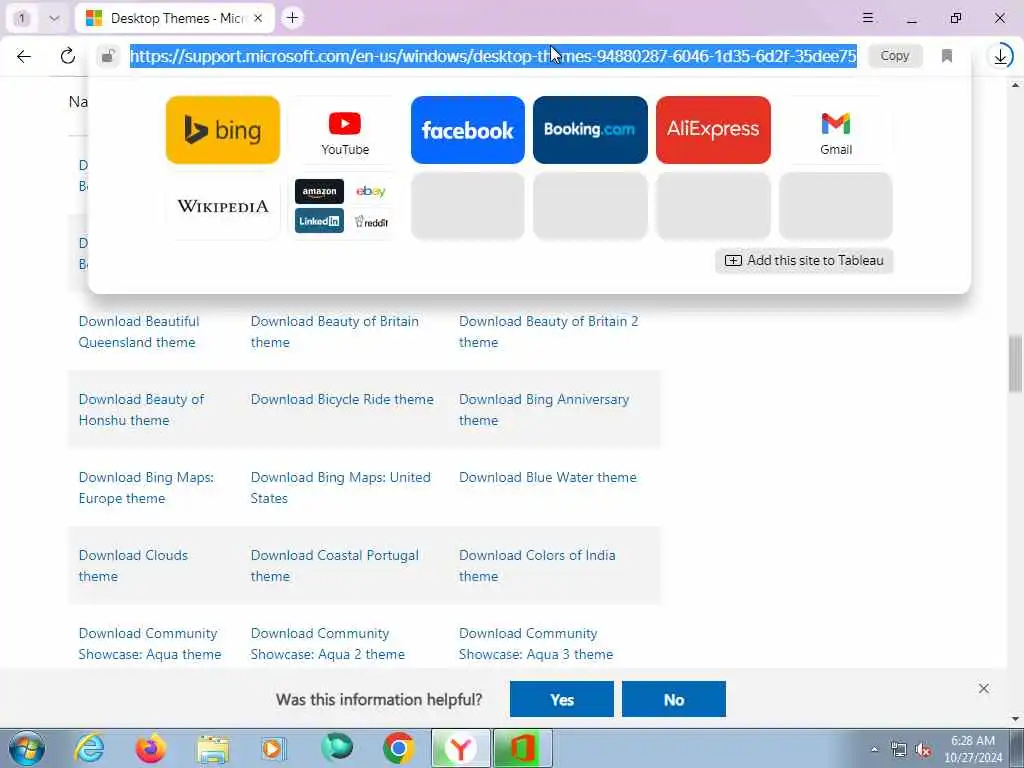Open Amazon from the folder tile
This screenshot has width=1024, height=768.
pos(319,191)
